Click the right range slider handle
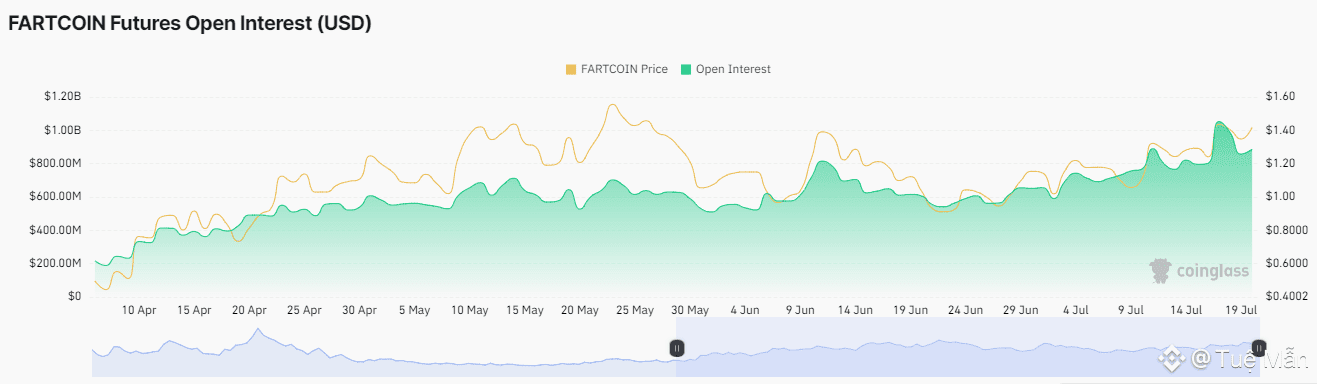Image resolution: width=1317 pixels, height=384 pixels. [1259, 348]
